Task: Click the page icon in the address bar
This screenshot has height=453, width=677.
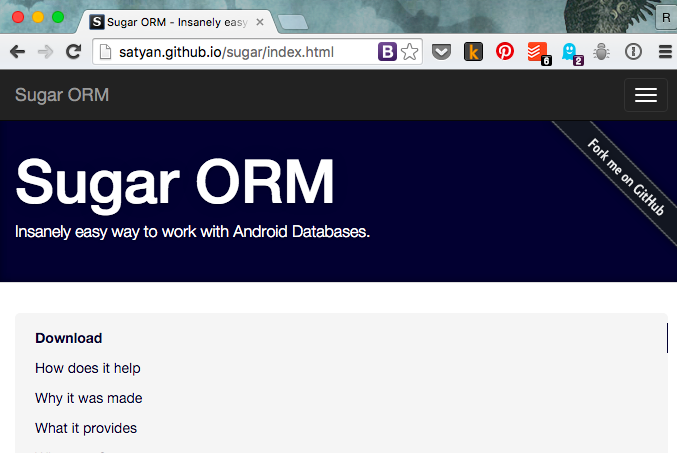Action: click(x=105, y=52)
